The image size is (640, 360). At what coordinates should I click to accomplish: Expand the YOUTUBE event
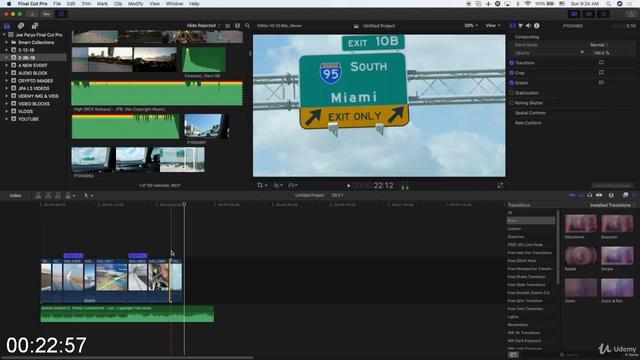(7, 119)
